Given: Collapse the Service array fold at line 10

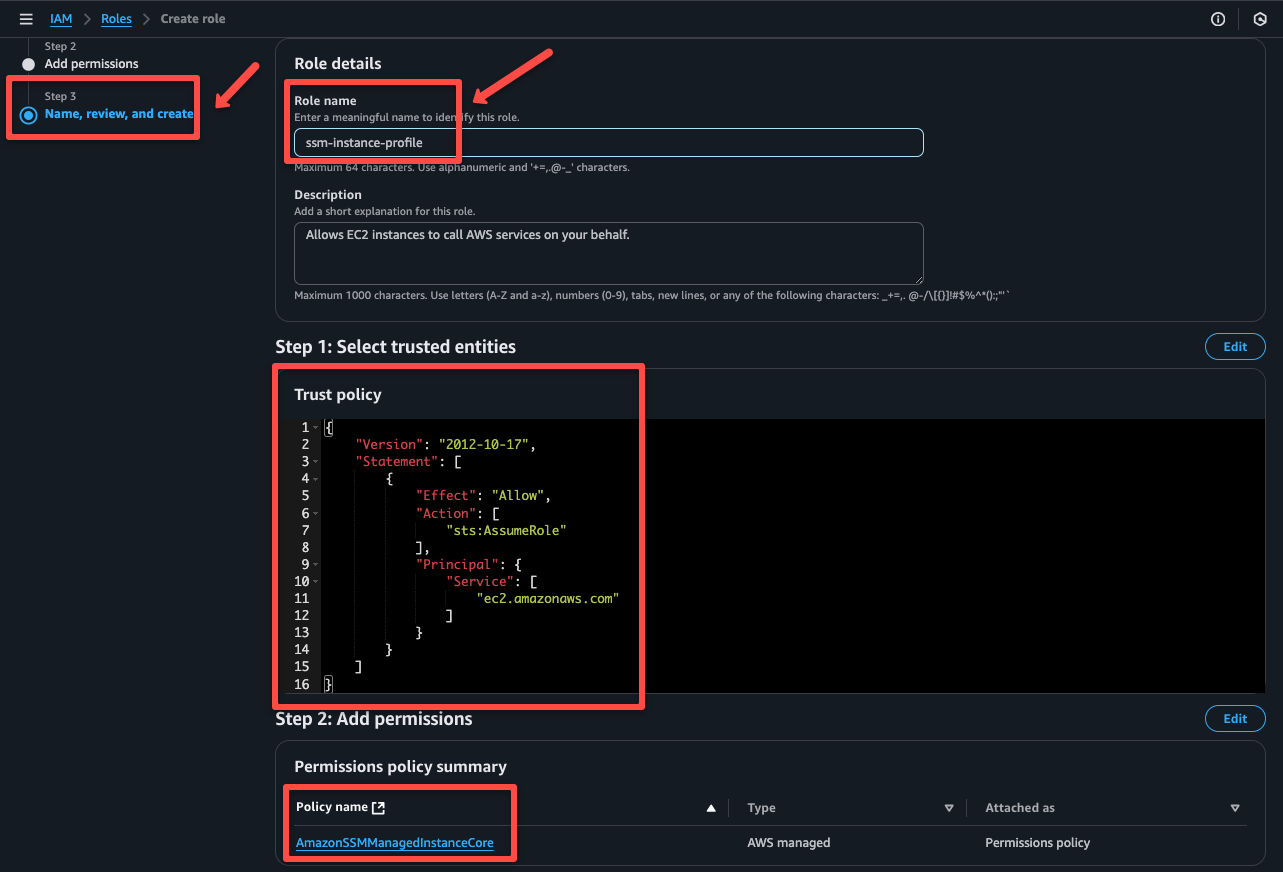Looking at the screenshot, I should point(316,581).
